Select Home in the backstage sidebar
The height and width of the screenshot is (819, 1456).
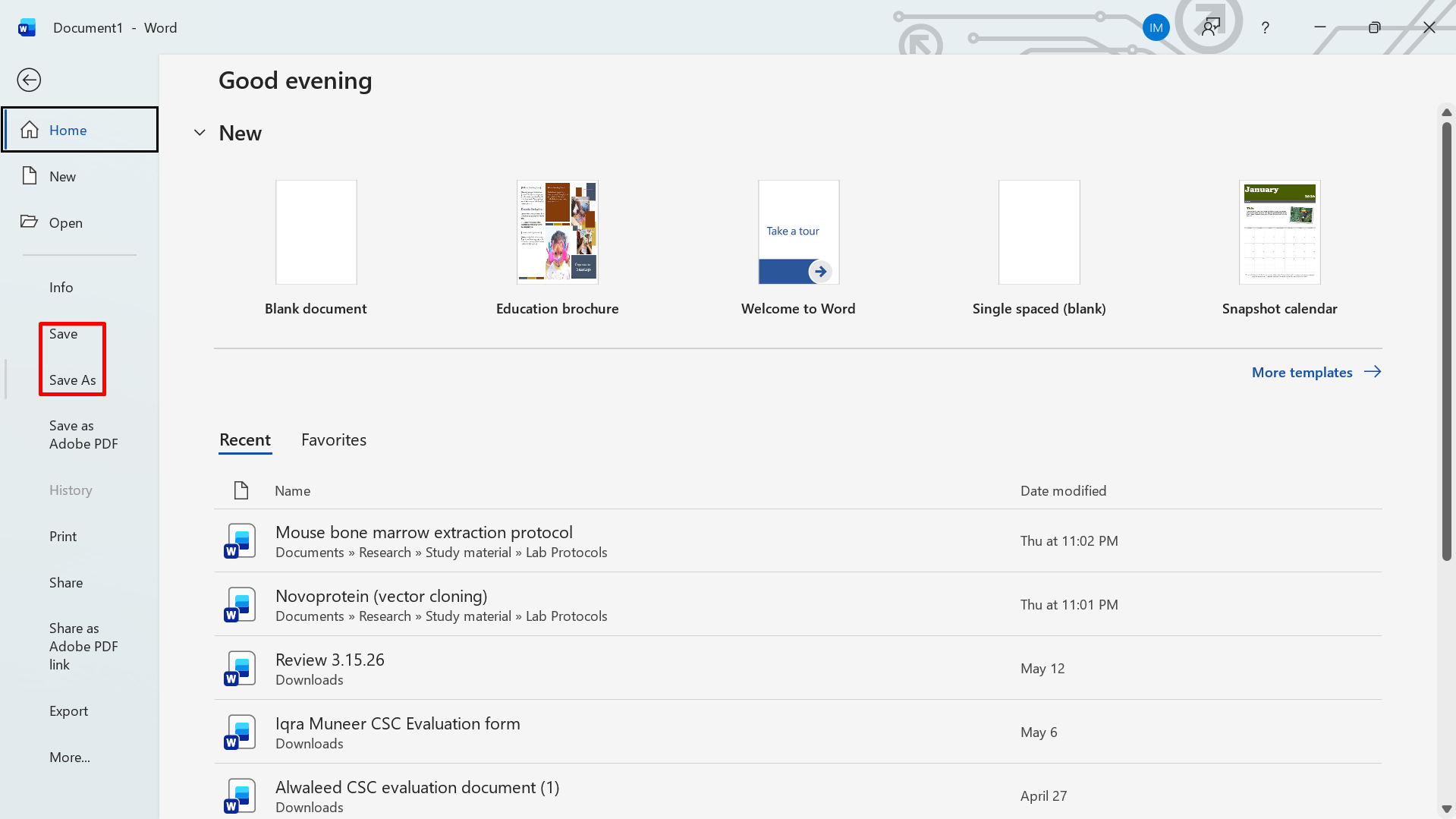click(x=80, y=130)
